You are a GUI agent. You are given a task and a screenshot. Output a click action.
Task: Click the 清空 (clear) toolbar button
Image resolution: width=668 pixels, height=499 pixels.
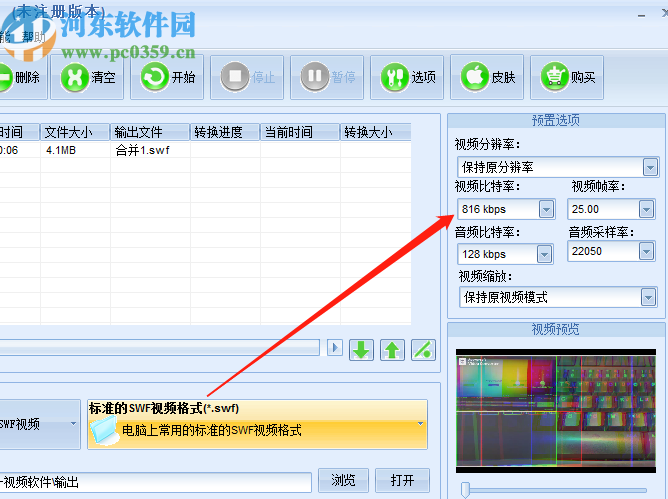[x=87, y=78]
